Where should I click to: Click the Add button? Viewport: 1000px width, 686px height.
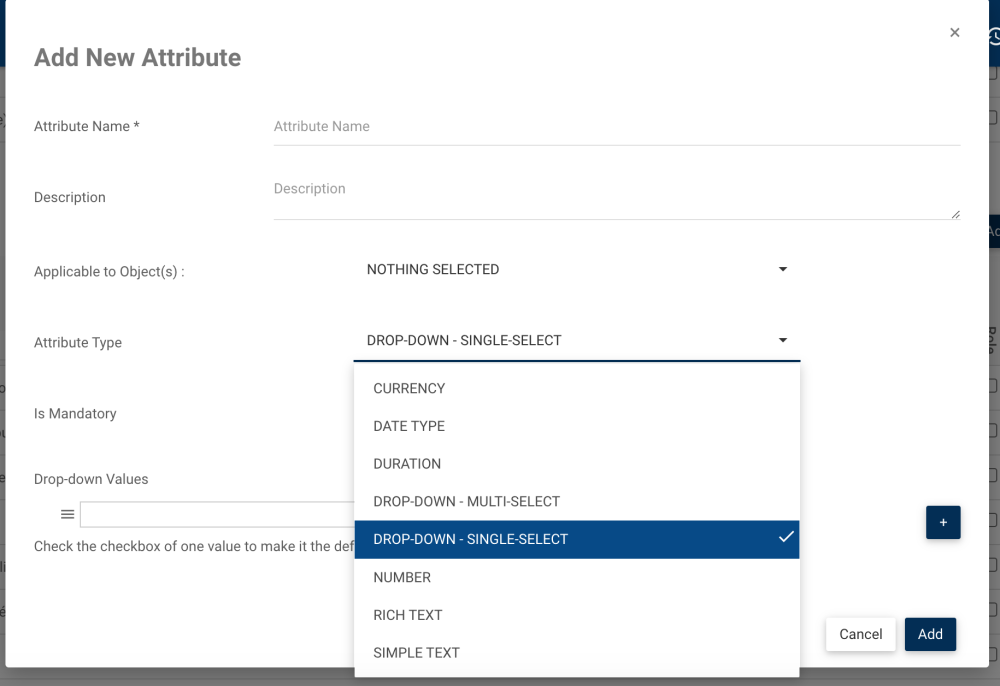coord(930,634)
